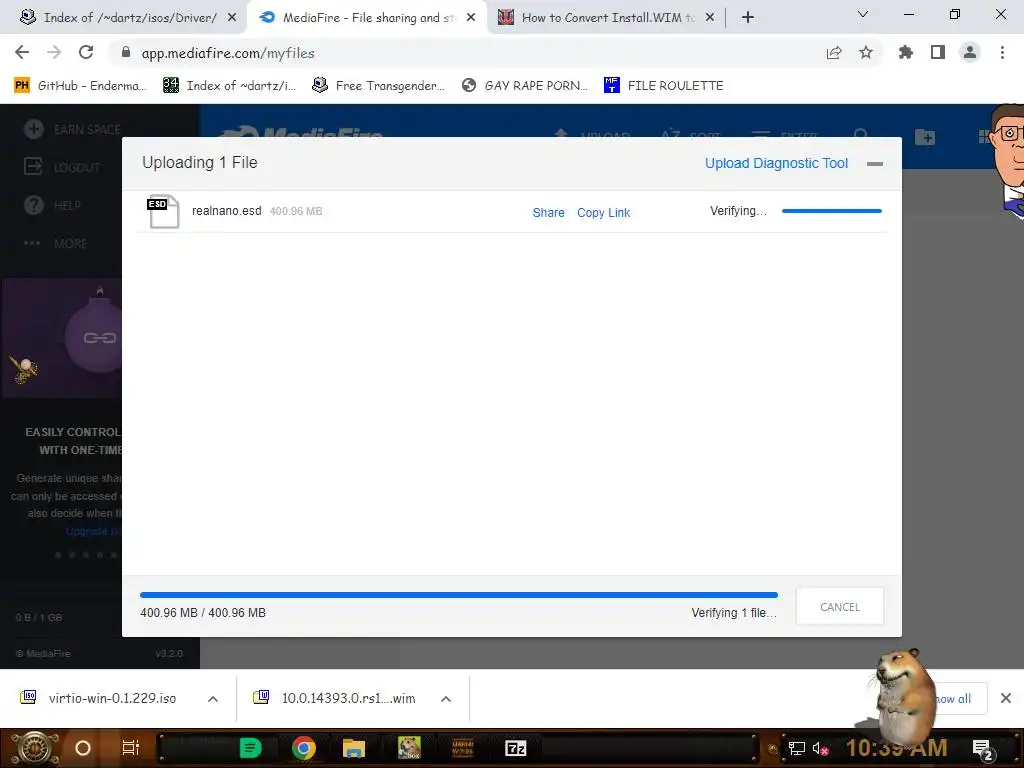
Task: Open the Chrome profile avatar
Action: (970, 53)
